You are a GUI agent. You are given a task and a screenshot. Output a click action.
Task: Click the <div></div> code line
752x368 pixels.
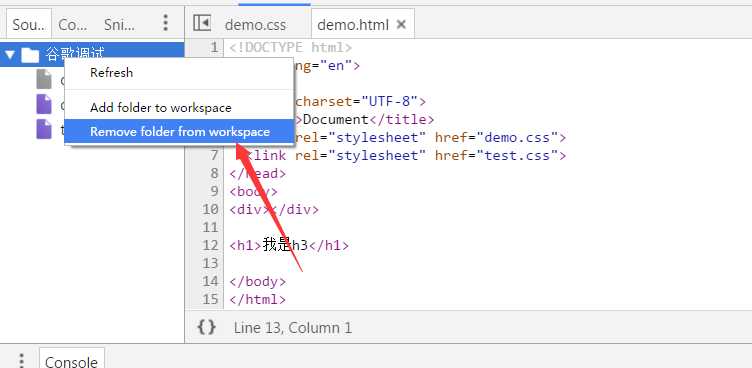point(274,210)
